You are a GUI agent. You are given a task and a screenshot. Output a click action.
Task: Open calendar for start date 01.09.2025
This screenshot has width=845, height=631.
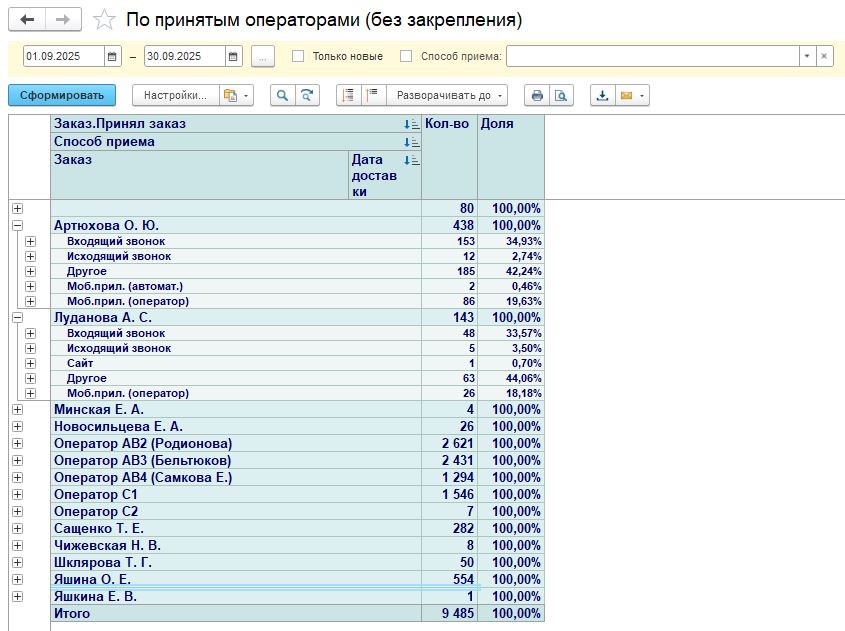(112, 57)
